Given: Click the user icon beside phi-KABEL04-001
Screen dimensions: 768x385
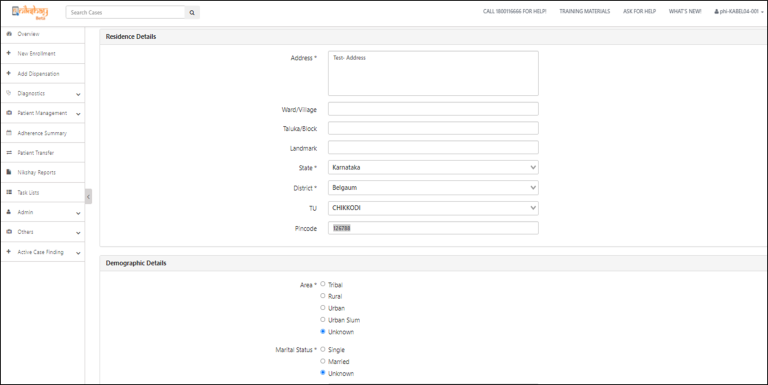Looking at the screenshot, I should 717,11.
